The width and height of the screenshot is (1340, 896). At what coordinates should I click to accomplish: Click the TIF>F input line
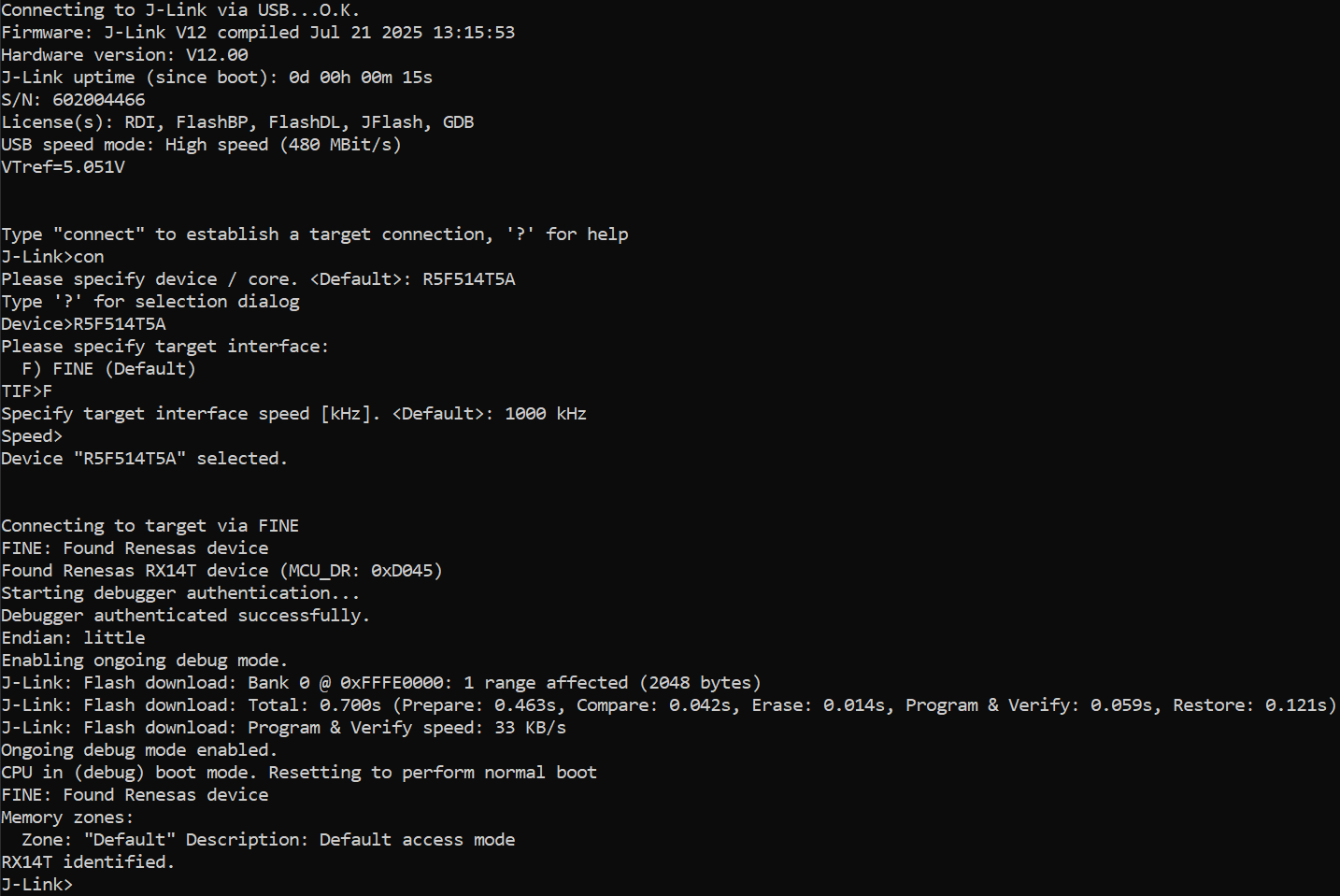(27, 391)
